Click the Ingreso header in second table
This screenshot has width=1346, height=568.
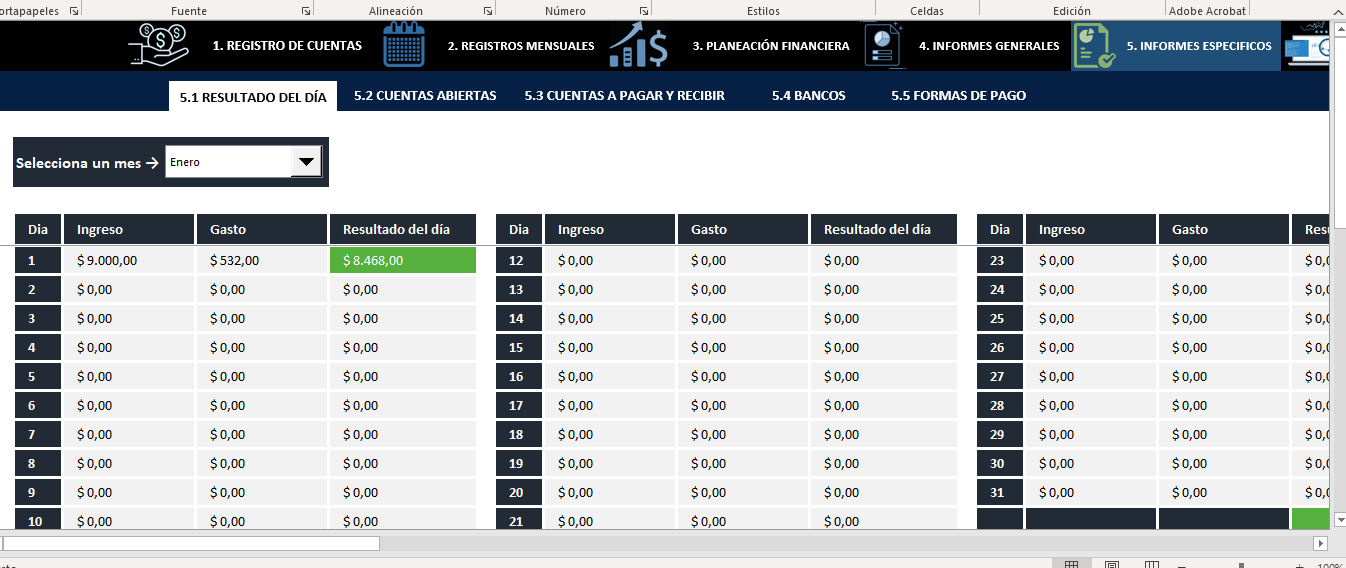tap(610, 229)
